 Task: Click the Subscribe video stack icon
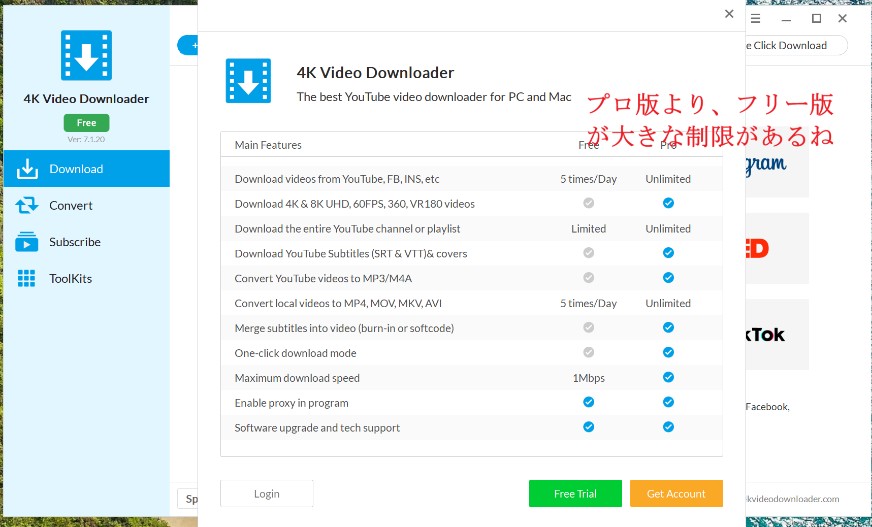pos(27,242)
